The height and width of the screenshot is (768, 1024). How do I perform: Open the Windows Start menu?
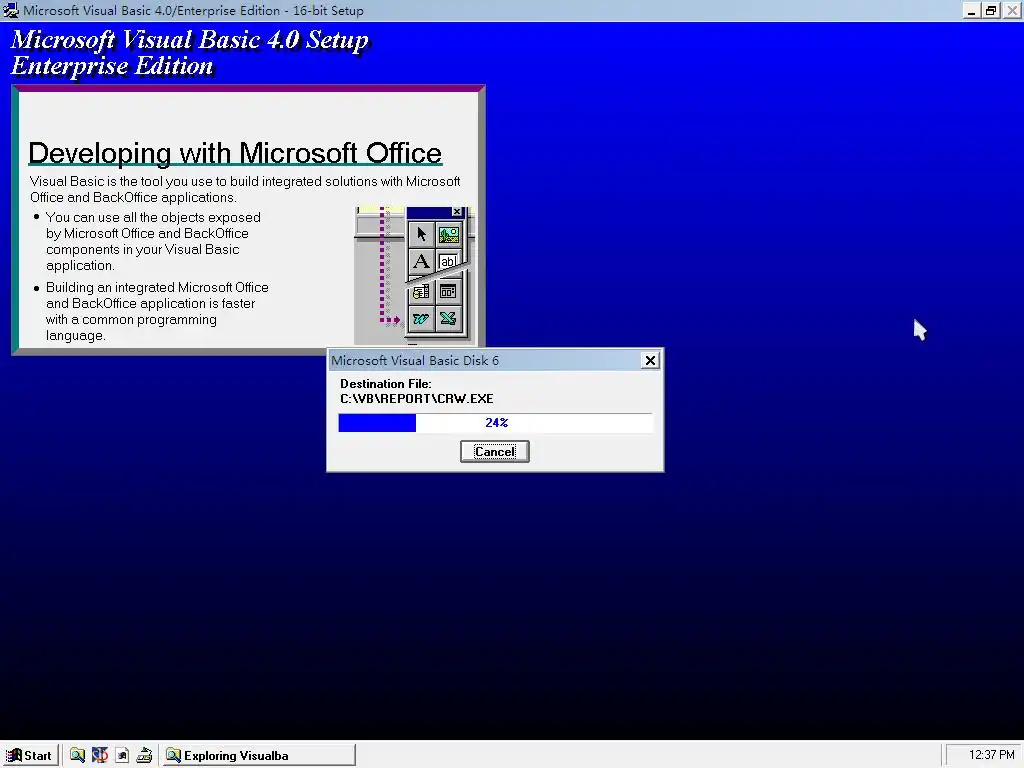coord(30,756)
